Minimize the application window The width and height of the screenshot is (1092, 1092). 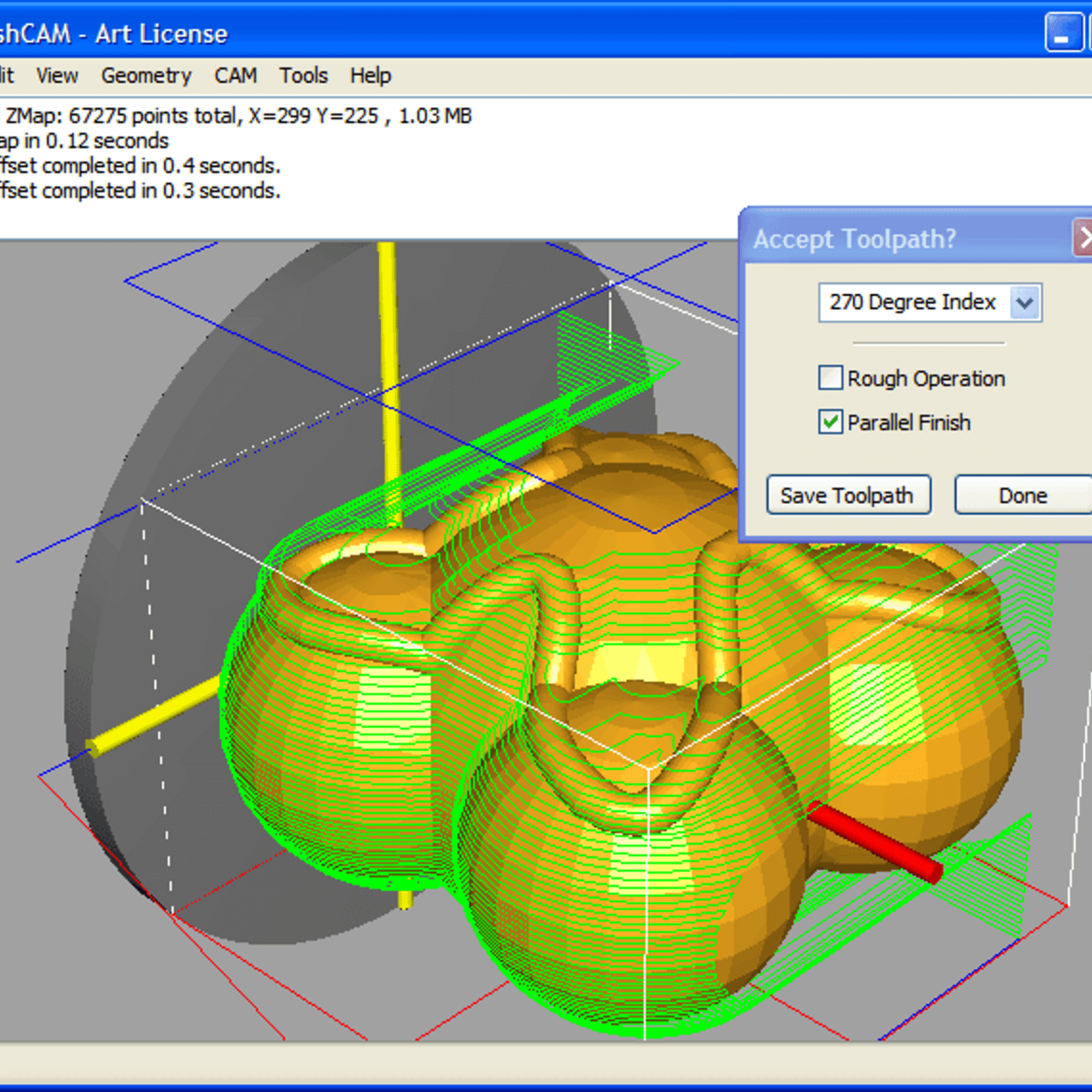1063,33
